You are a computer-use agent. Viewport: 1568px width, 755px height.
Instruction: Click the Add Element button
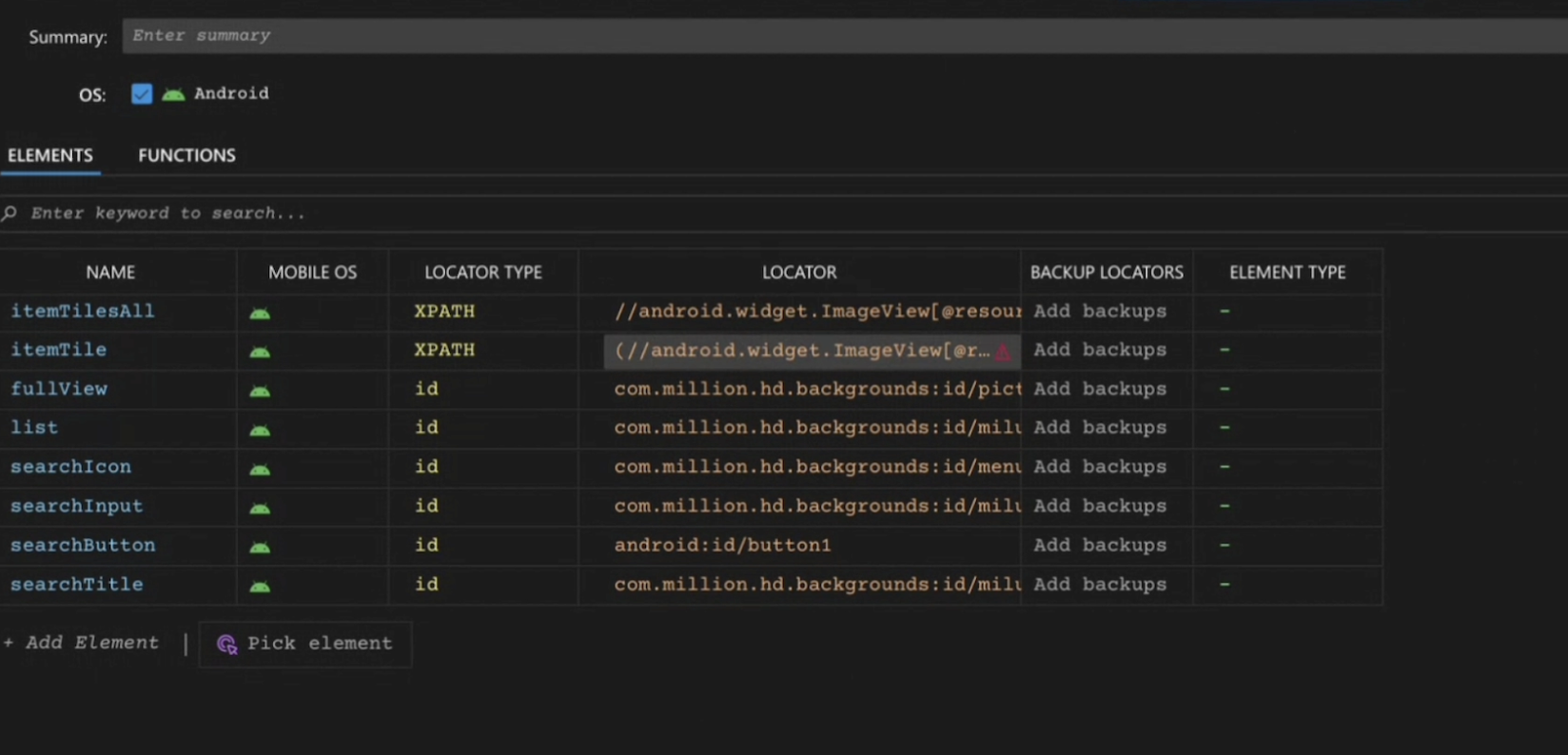pyautogui.click(x=82, y=643)
